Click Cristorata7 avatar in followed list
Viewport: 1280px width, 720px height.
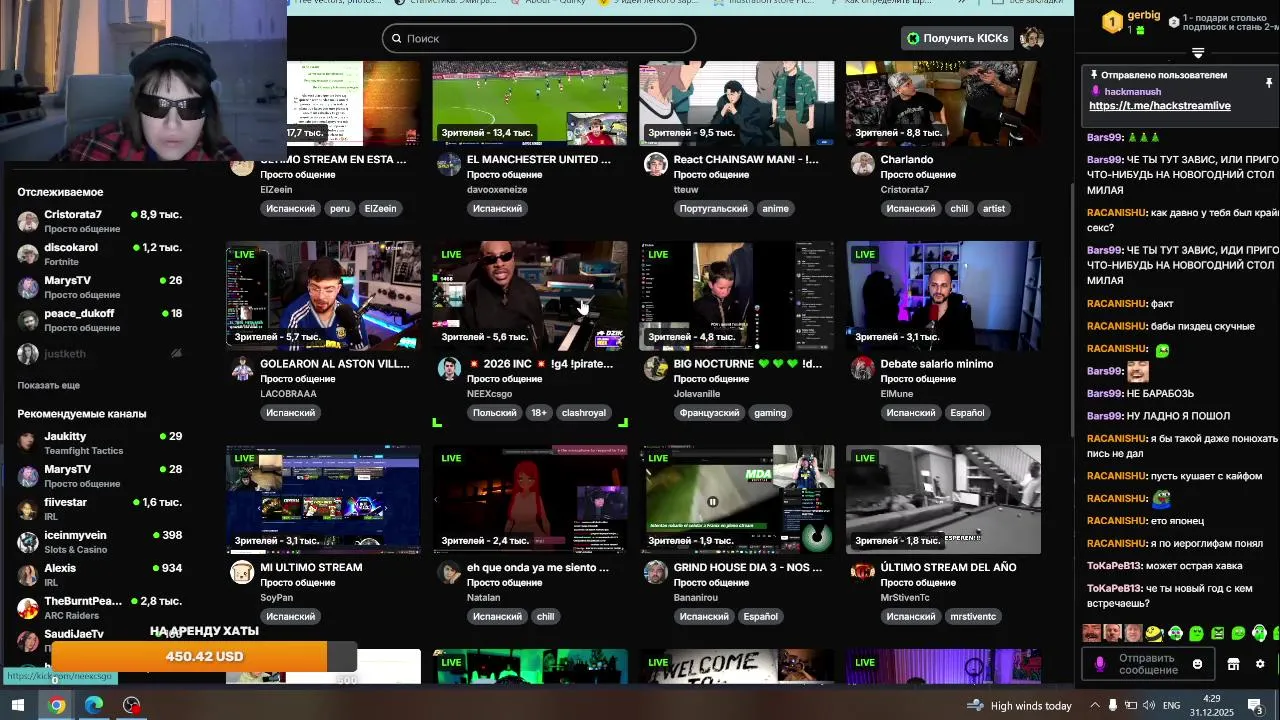tap(28, 221)
